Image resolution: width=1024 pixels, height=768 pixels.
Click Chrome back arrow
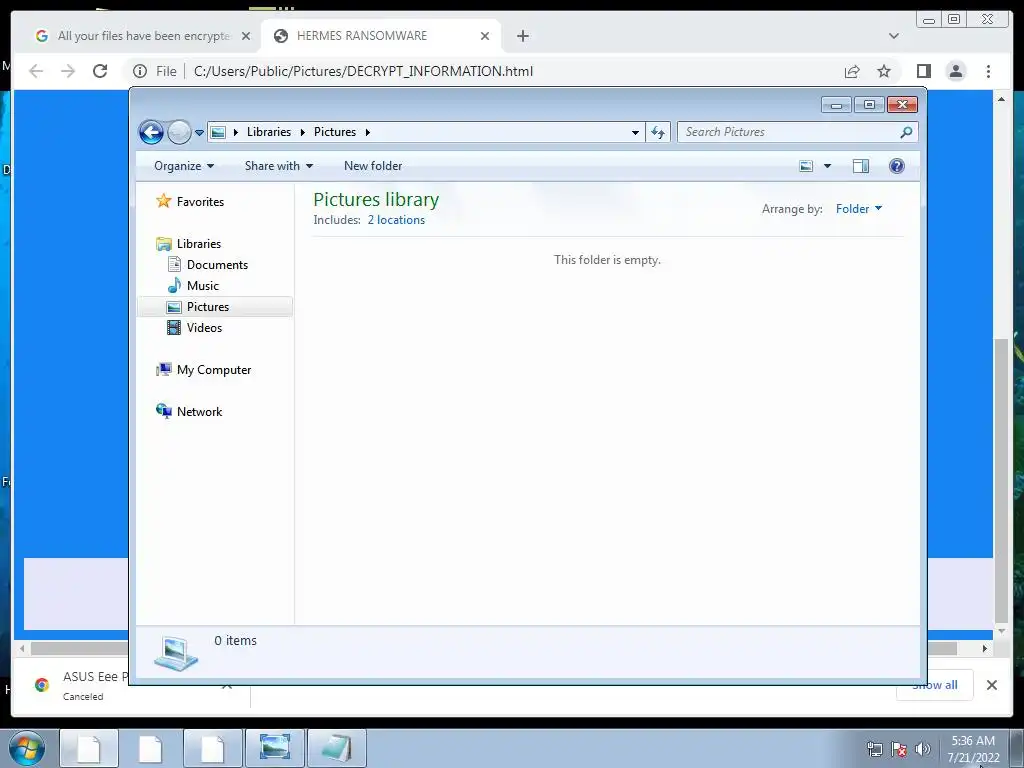pos(36,71)
